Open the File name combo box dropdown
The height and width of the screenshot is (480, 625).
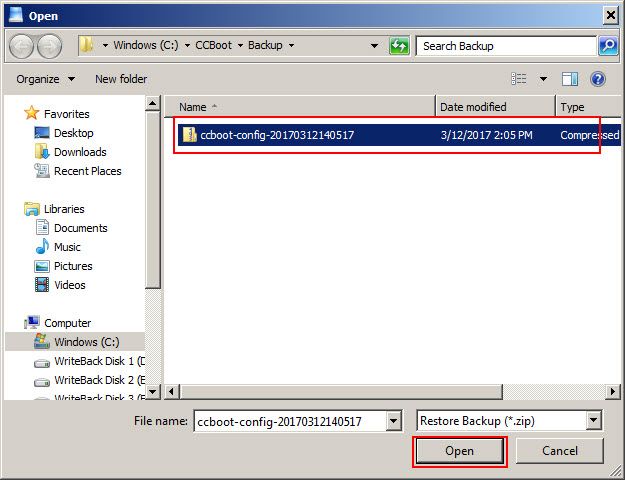tap(393, 421)
